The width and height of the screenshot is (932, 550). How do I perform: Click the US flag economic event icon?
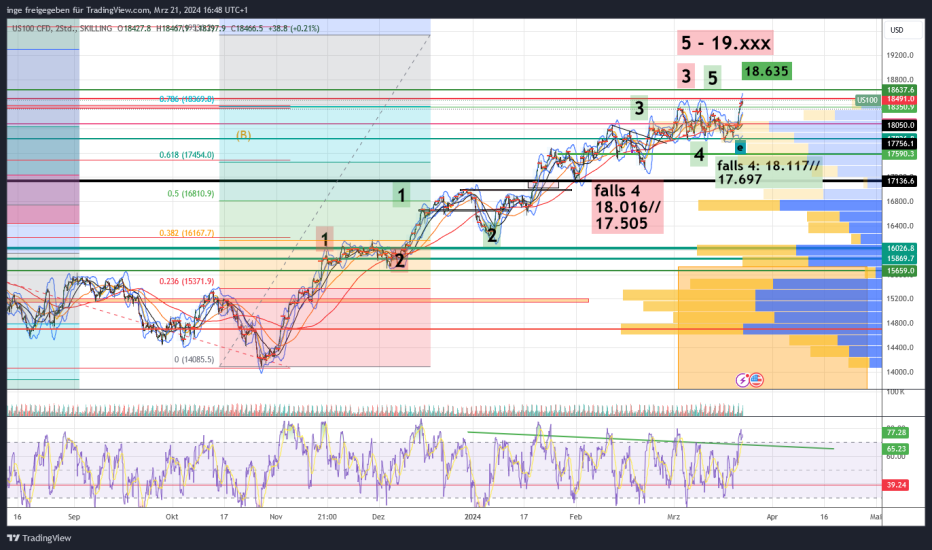[756, 380]
